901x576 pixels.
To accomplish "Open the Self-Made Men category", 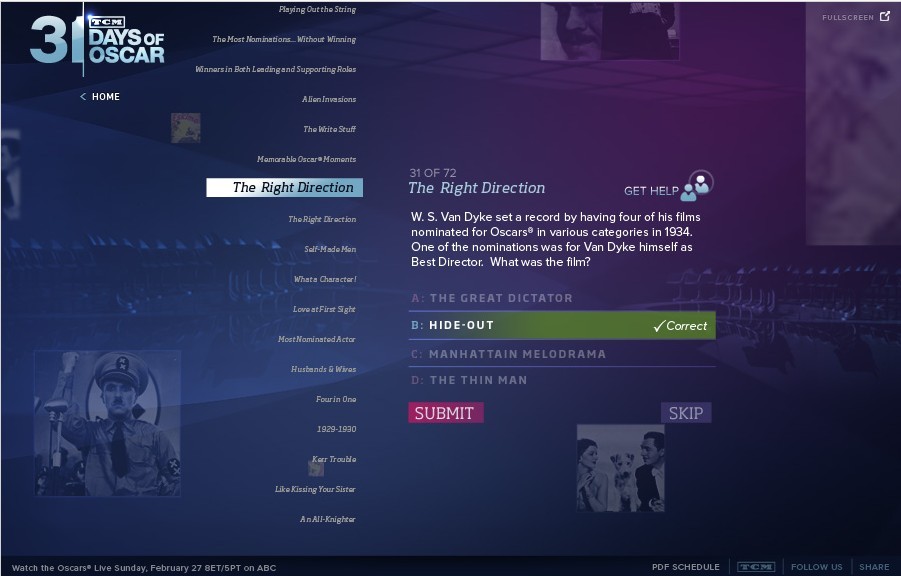I will pos(330,249).
